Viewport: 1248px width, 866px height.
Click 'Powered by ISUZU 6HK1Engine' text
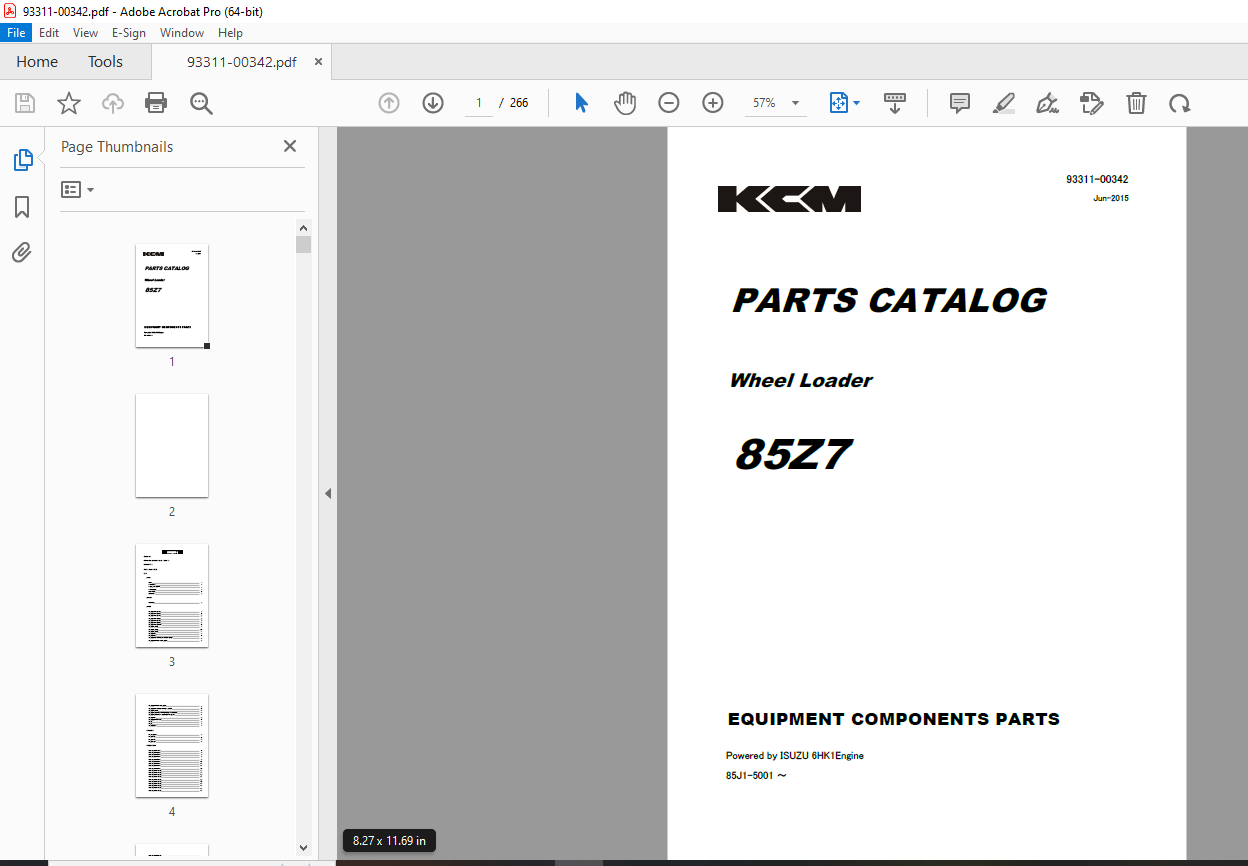[795, 756]
